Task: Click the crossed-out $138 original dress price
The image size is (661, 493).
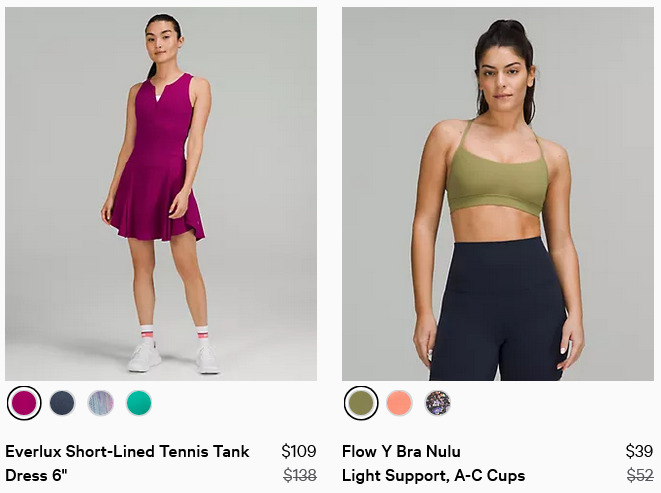Action: tap(299, 475)
